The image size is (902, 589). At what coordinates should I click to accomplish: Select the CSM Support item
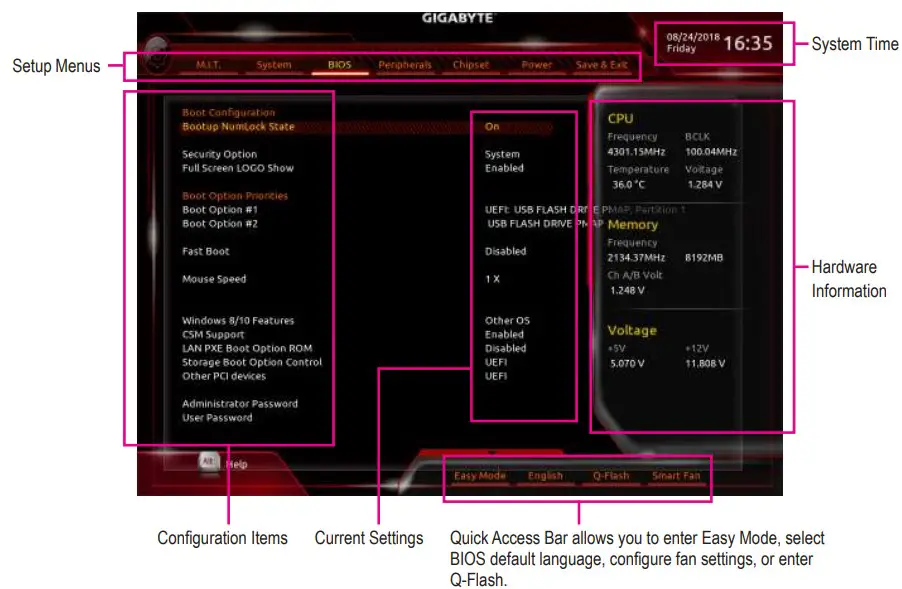click(x=213, y=334)
